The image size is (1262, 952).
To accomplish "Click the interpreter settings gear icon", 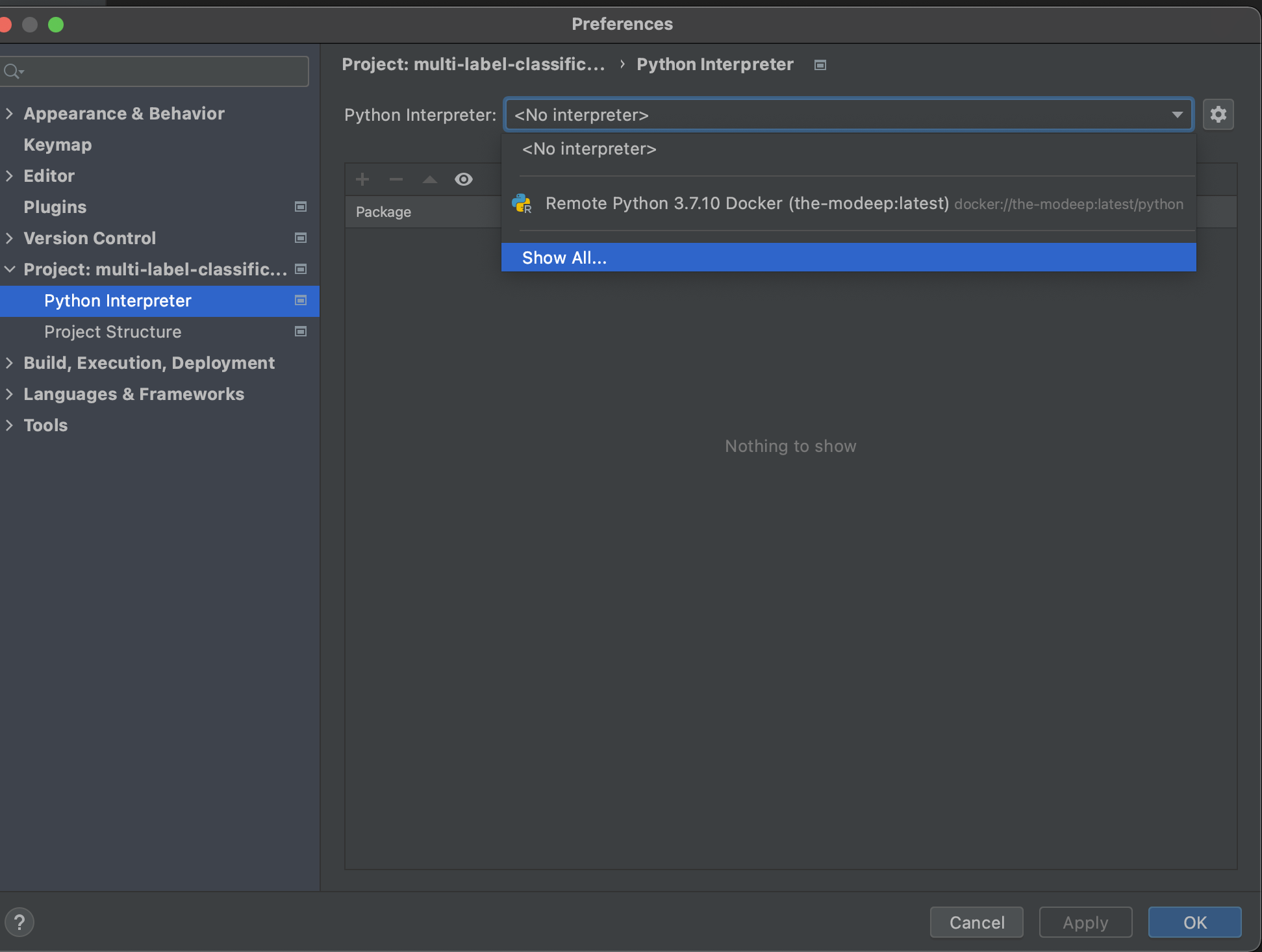I will pyautogui.click(x=1218, y=114).
